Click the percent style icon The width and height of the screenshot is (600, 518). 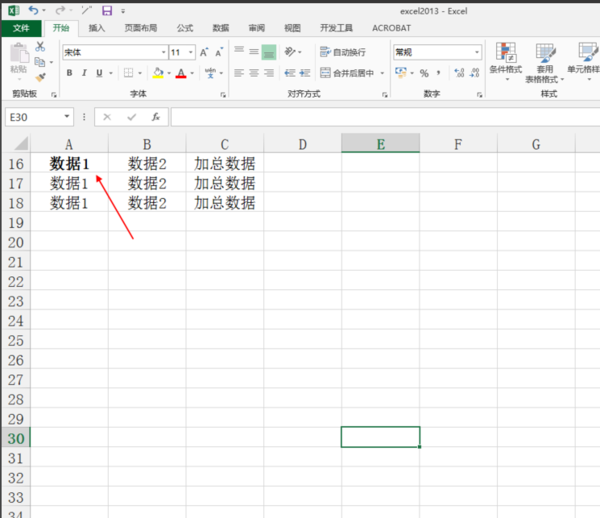(x=424, y=73)
